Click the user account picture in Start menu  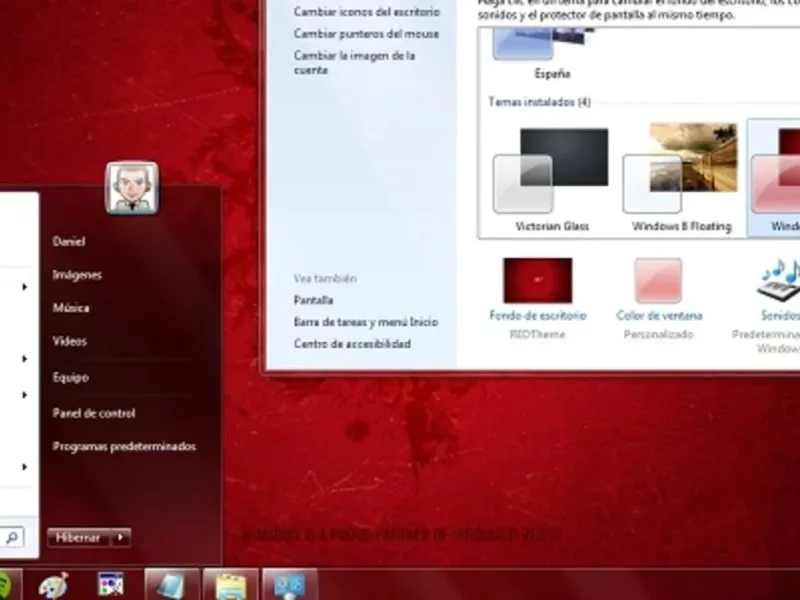(x=132, y=188)
